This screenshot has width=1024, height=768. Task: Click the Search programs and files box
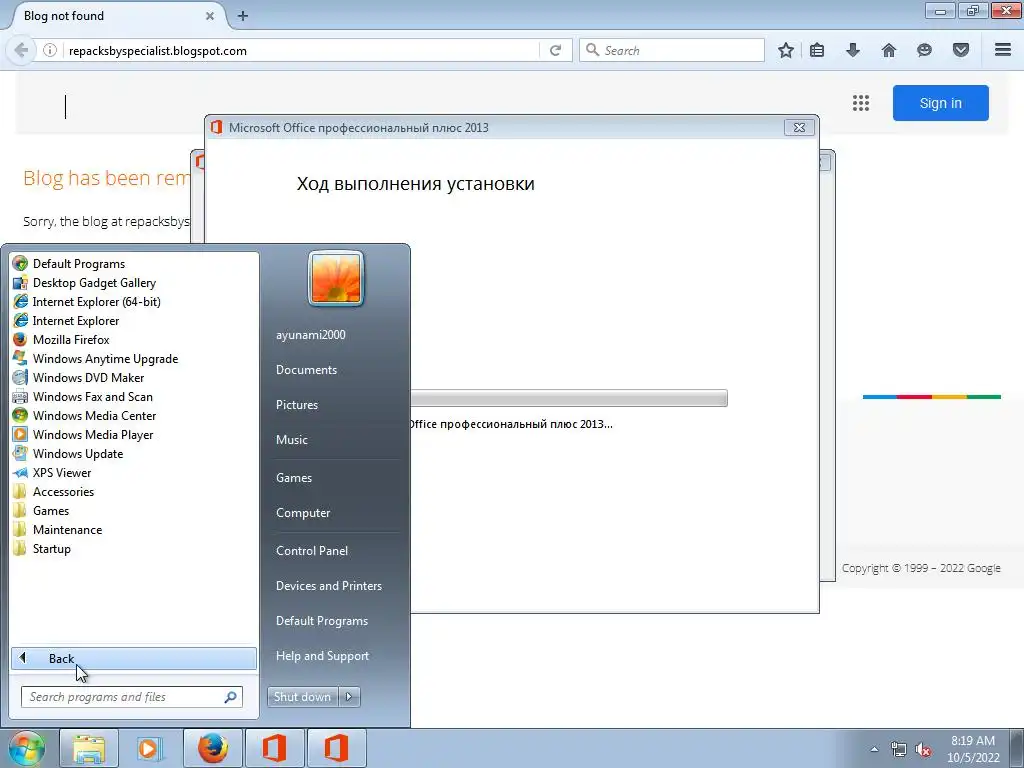pos(132,697)
